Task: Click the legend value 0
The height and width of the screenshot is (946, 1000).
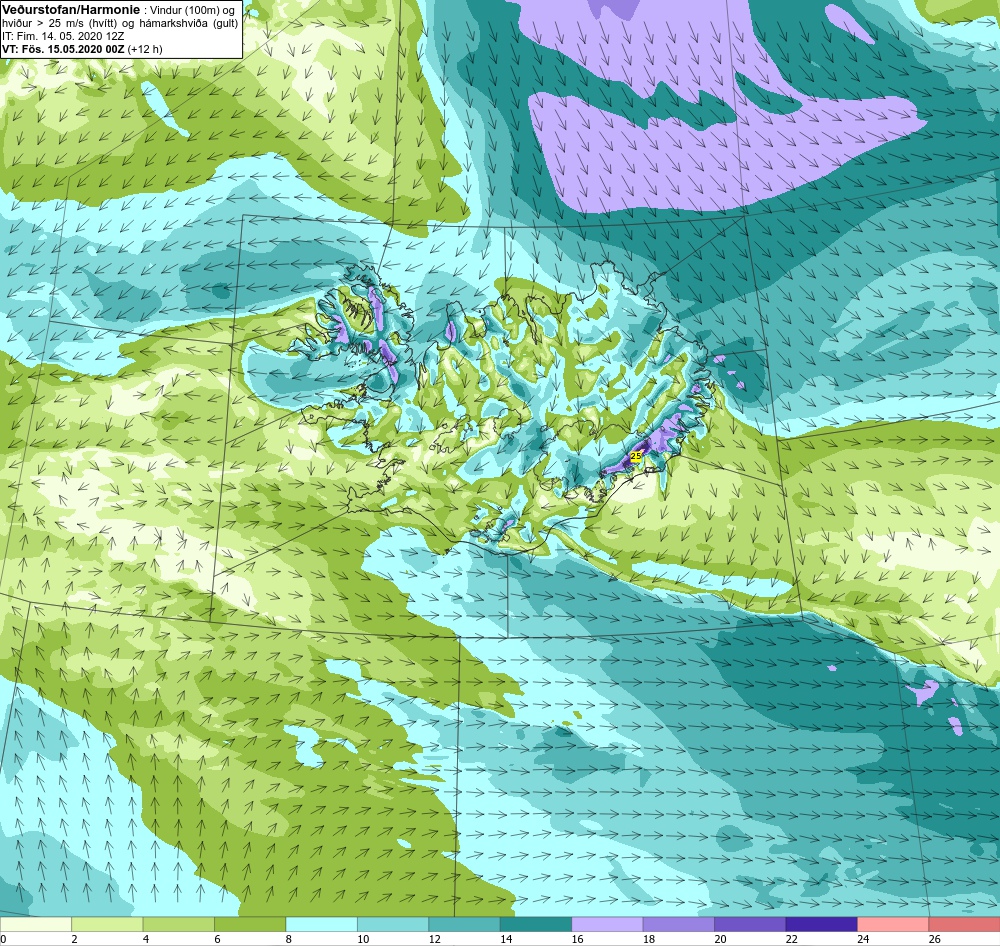Action: [x=3, y=939]
